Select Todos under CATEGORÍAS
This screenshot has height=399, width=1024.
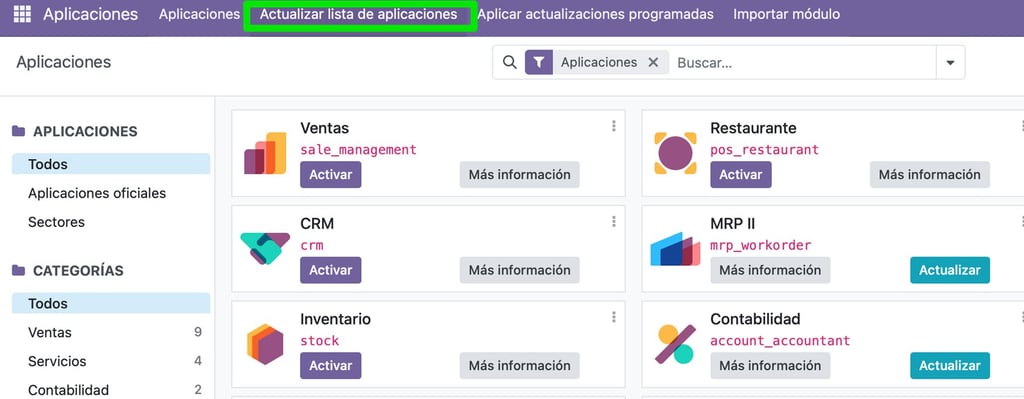click(x=111, y=303)
